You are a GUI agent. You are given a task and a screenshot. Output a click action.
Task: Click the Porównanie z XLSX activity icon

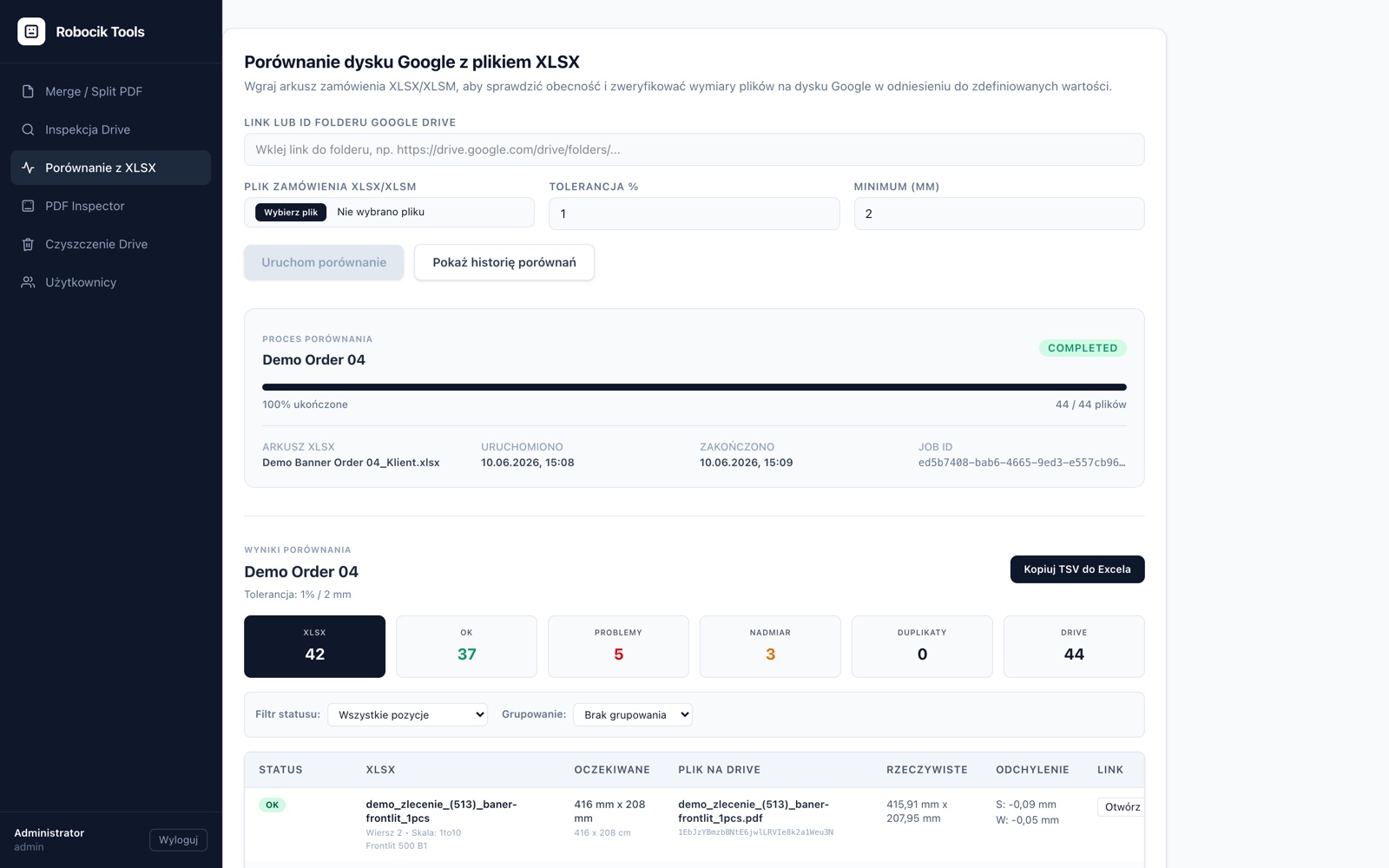[x=28, y=168]
